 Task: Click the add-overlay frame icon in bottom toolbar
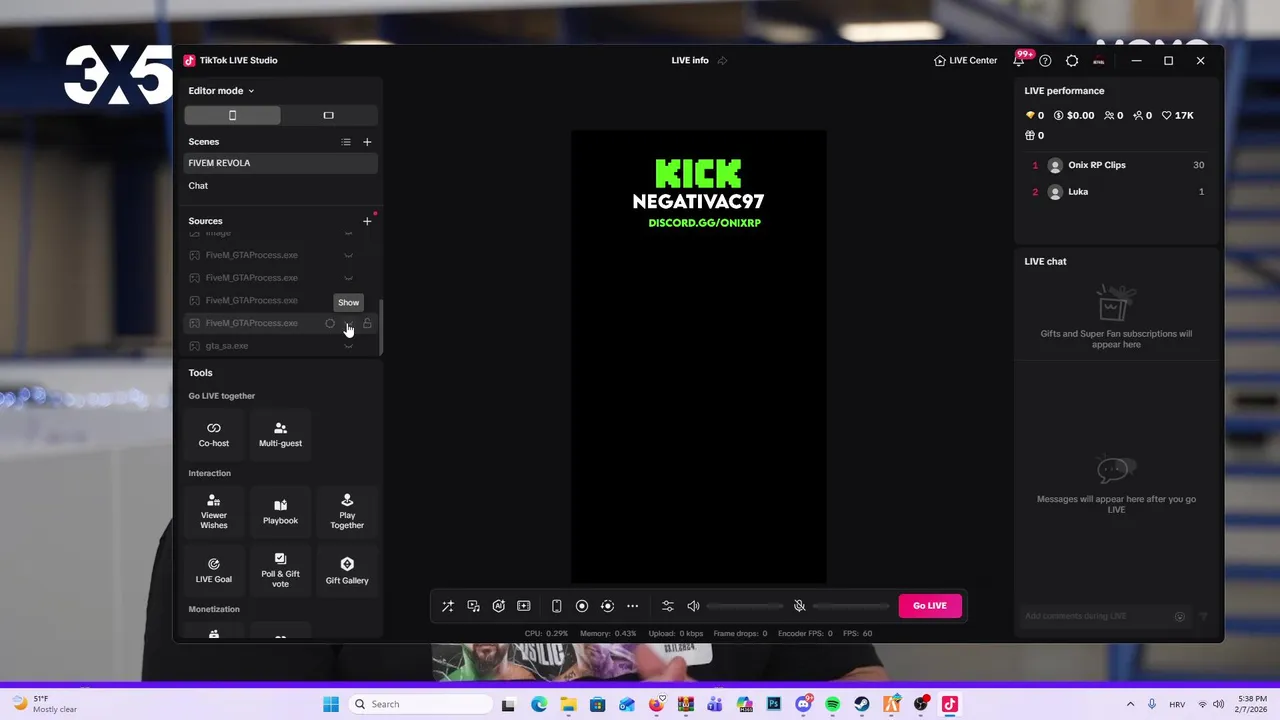(523, 606)
